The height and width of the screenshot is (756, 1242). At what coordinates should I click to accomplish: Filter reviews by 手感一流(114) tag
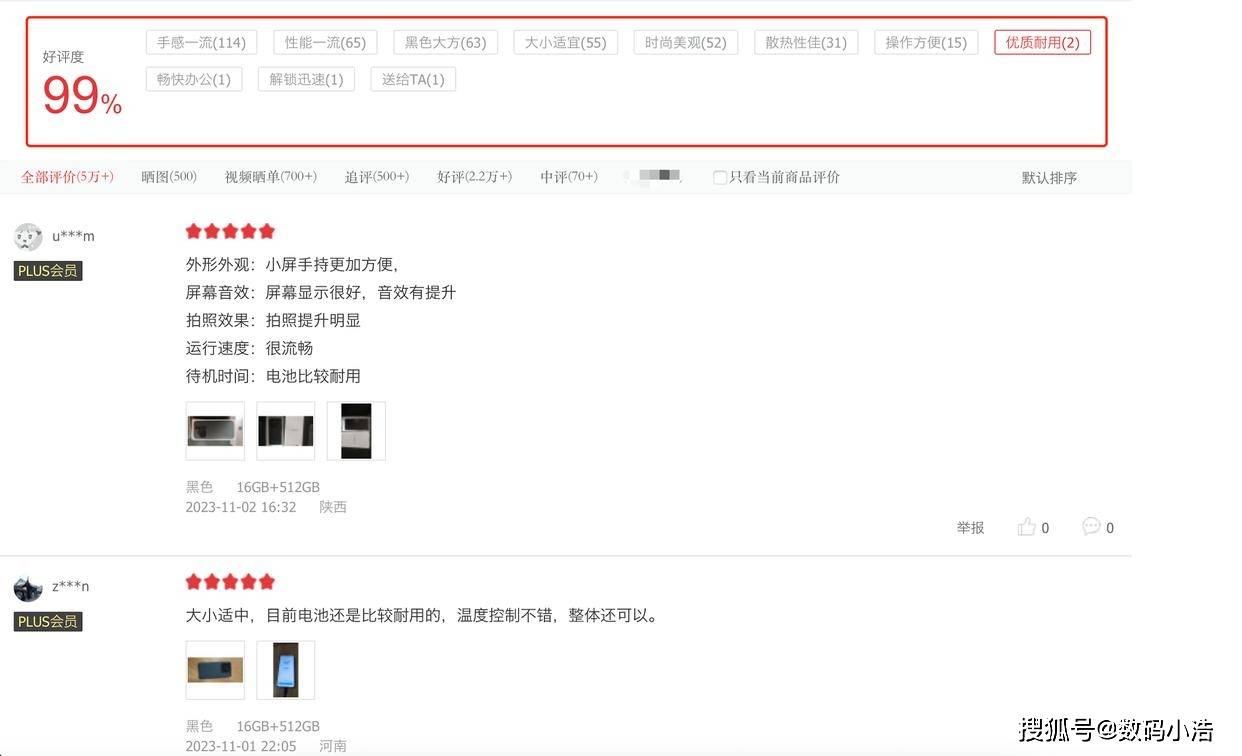point(201,42)
